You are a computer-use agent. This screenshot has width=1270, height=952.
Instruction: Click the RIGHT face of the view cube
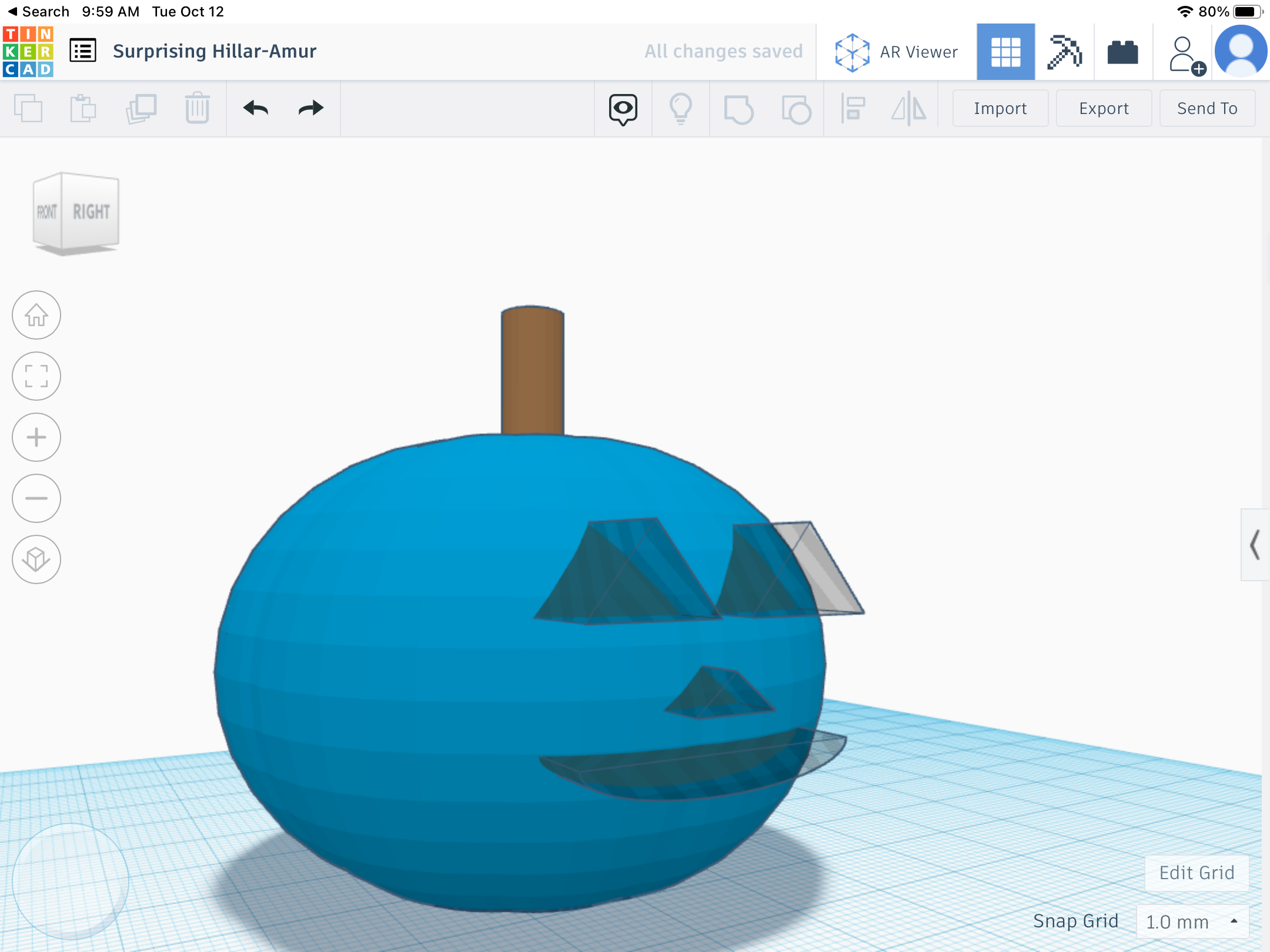pos(92,210)
